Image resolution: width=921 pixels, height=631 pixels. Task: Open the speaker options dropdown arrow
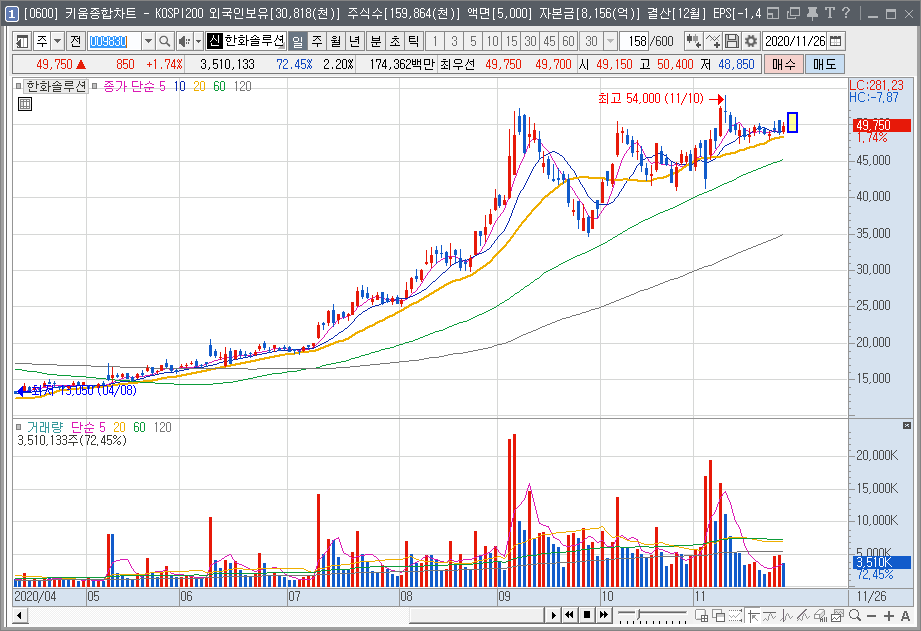pyautogui.click(x=198, y=41)
